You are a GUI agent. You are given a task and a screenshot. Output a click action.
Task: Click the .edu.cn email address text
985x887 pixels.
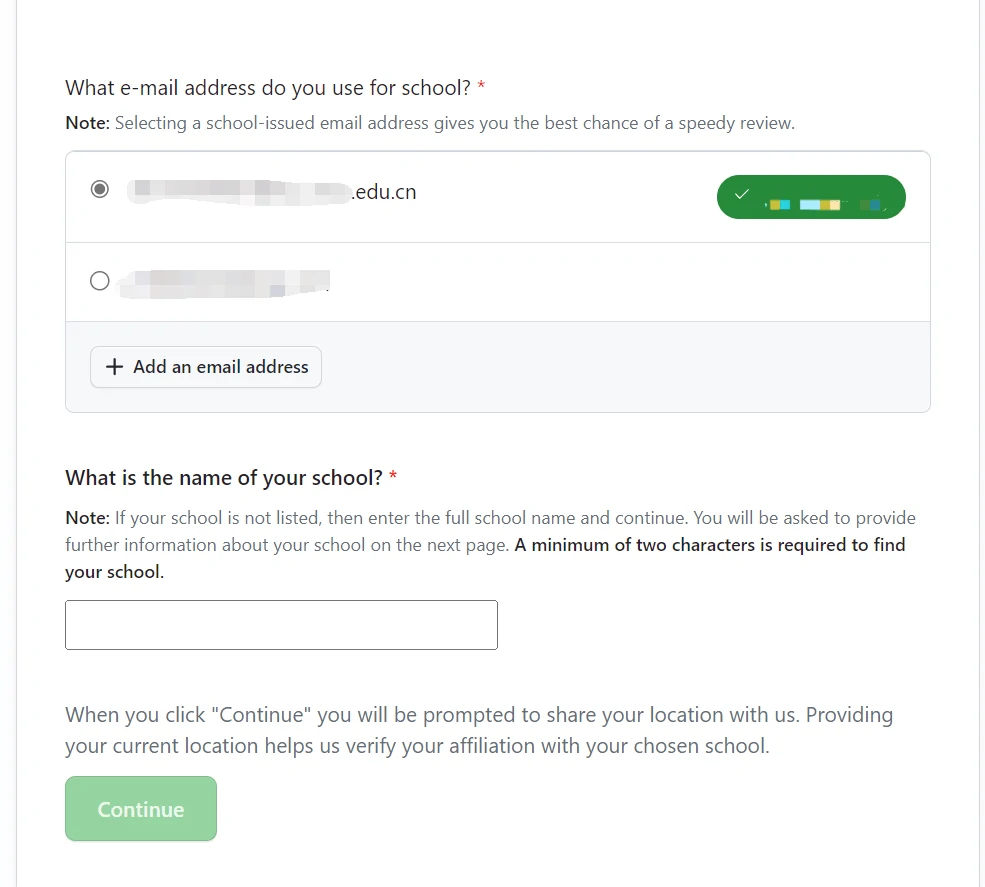coord(272,192)
